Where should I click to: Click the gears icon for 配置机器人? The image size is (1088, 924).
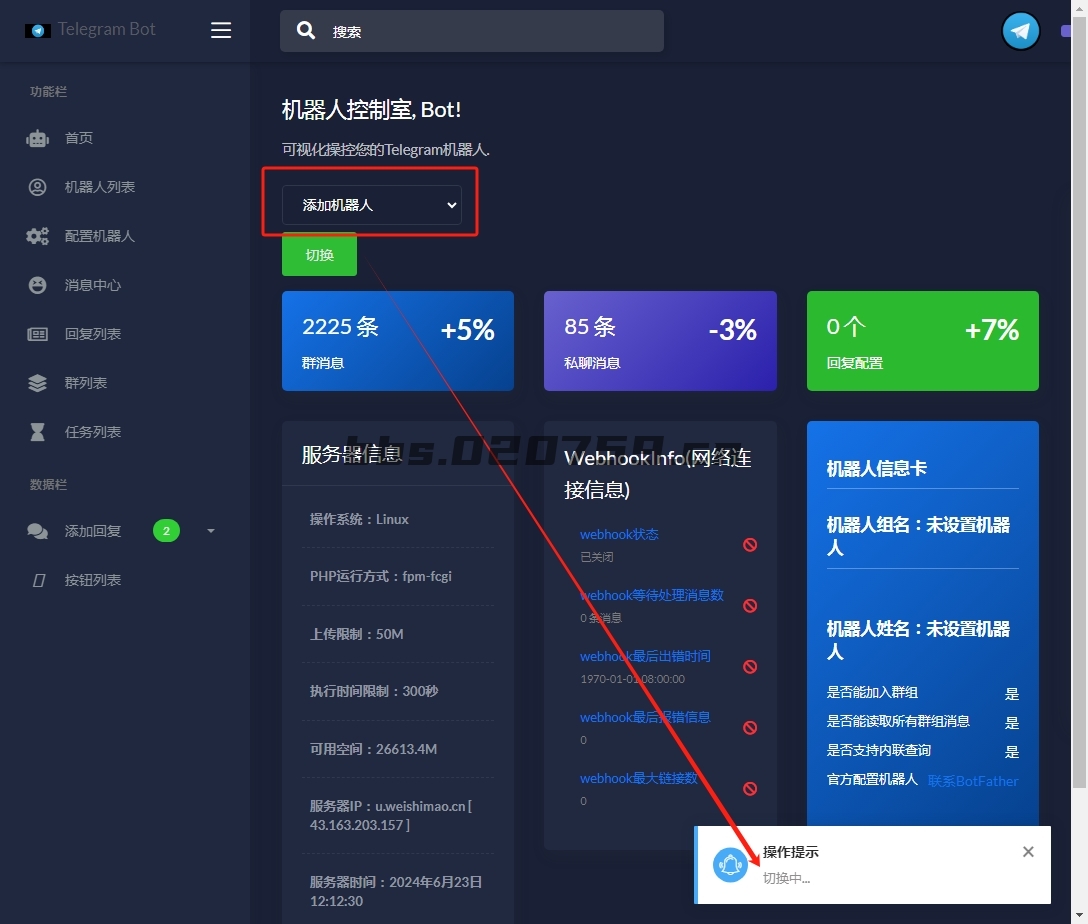(x=38, y=236)
